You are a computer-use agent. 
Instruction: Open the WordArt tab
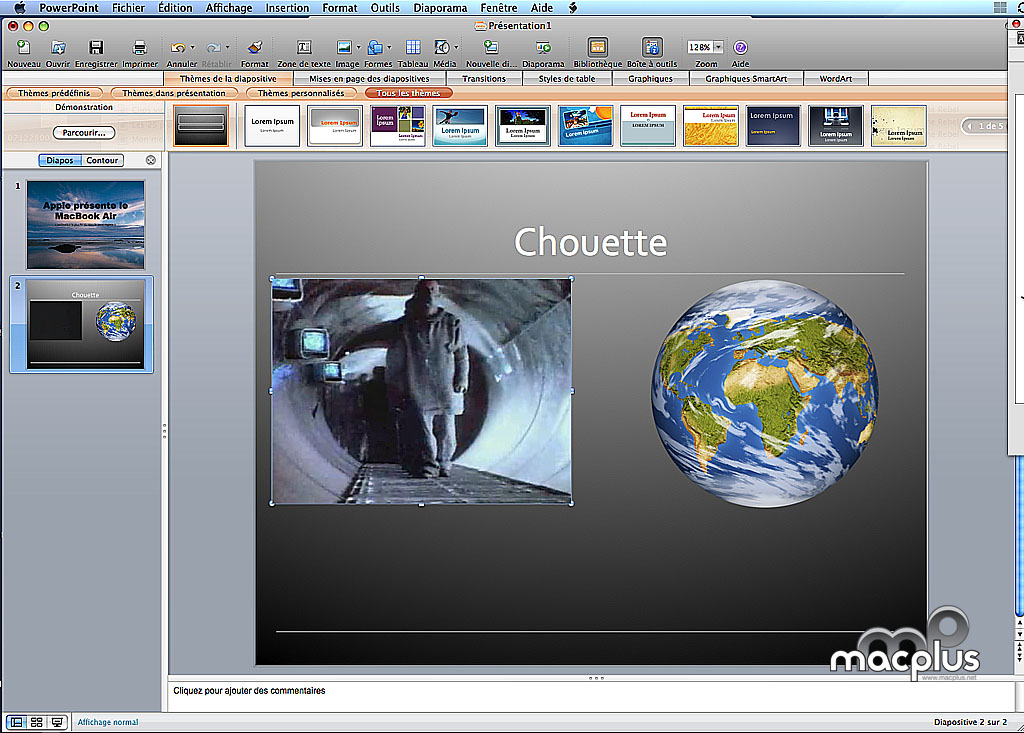836,78
